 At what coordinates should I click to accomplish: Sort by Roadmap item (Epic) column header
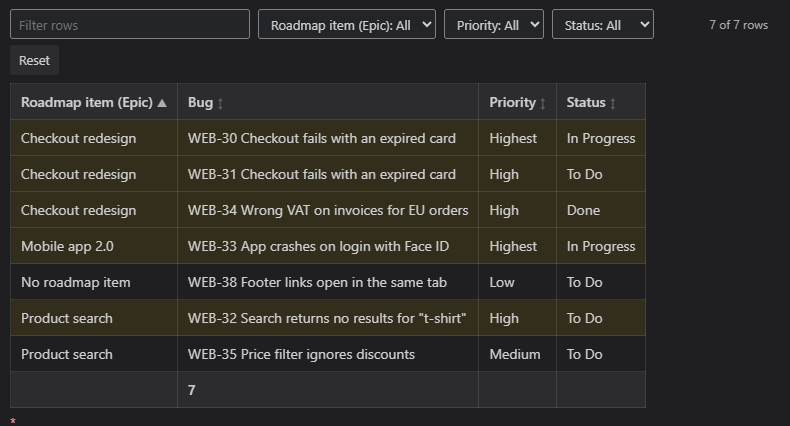tap(94, 102)
